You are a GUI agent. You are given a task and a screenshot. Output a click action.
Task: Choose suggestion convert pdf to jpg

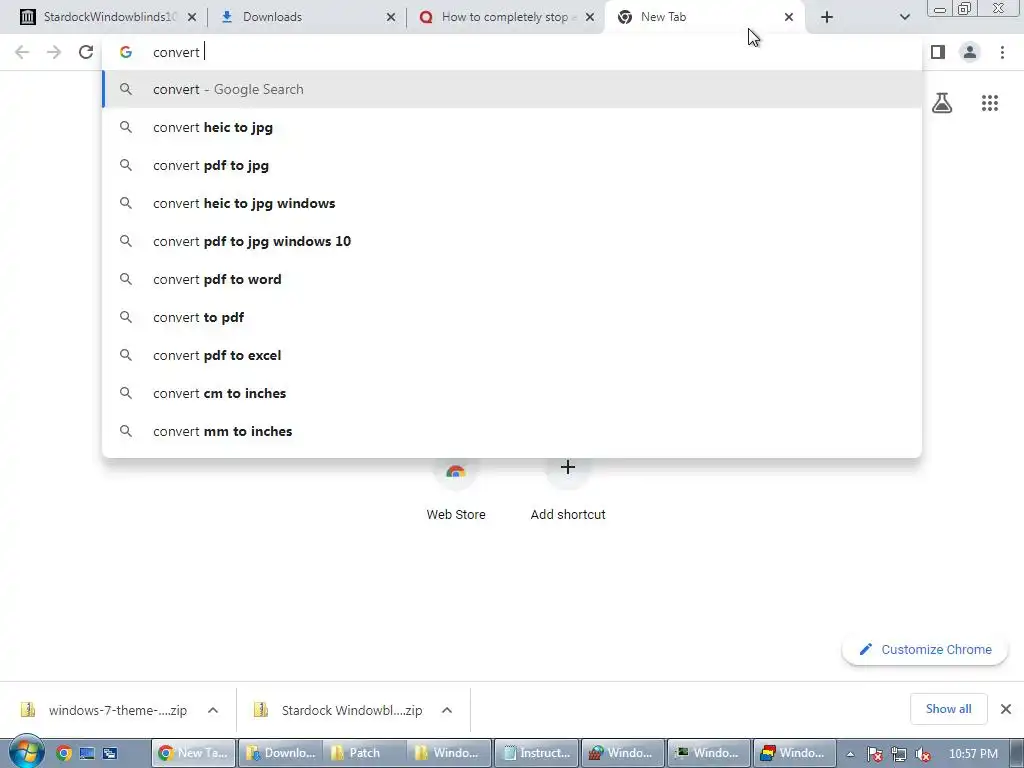click(512, 165)
